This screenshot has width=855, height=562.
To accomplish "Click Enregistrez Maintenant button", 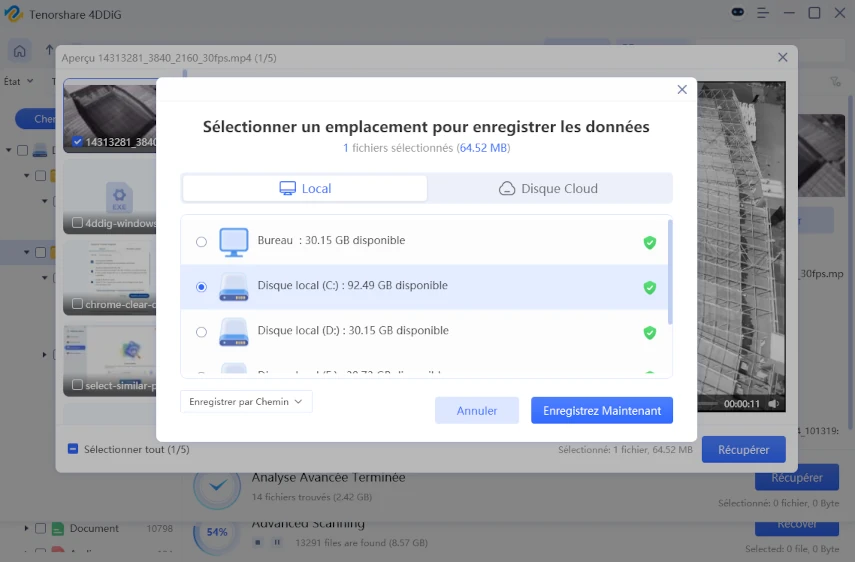I will [601, 410].
